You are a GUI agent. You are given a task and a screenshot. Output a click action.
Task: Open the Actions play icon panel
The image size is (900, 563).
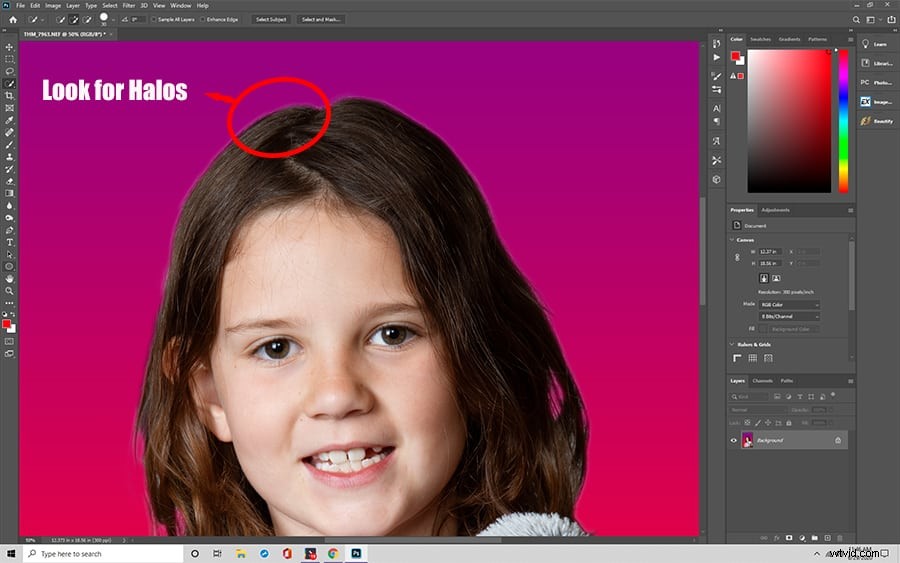(716, 57)
